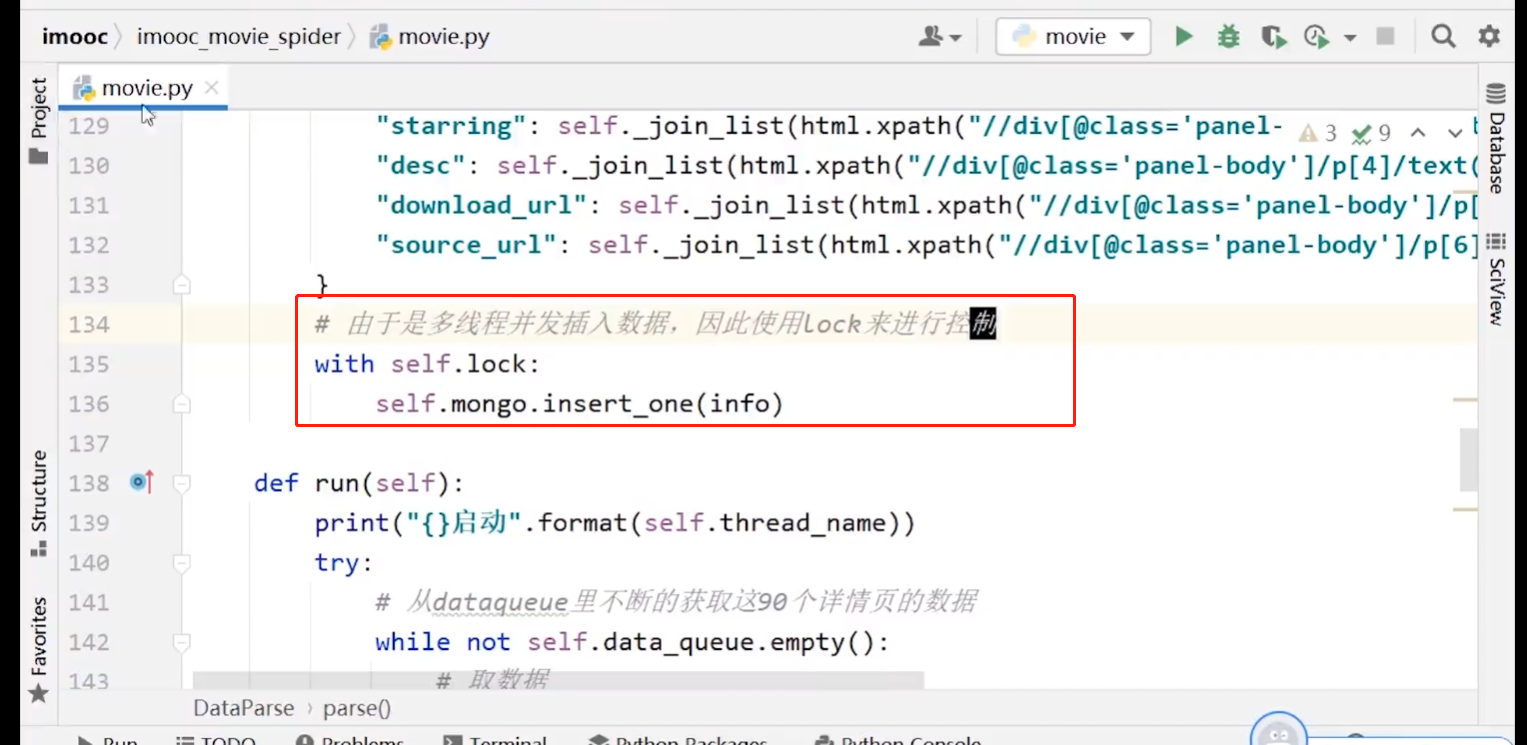Start debugging with the bug icon
Screen dimensions: 1527x745
tap(1228, 37)
